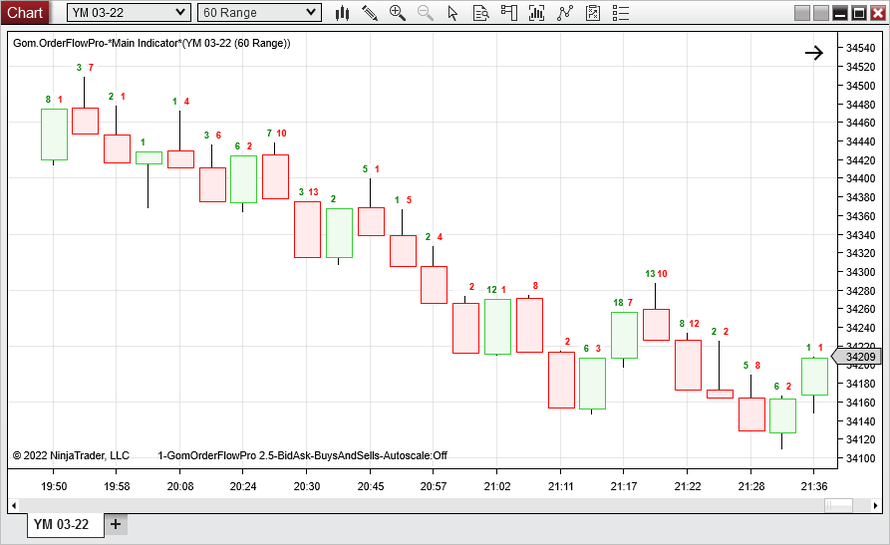Open the strategy performance clipboard icon

pyautogui.click(x=593, y=12)
